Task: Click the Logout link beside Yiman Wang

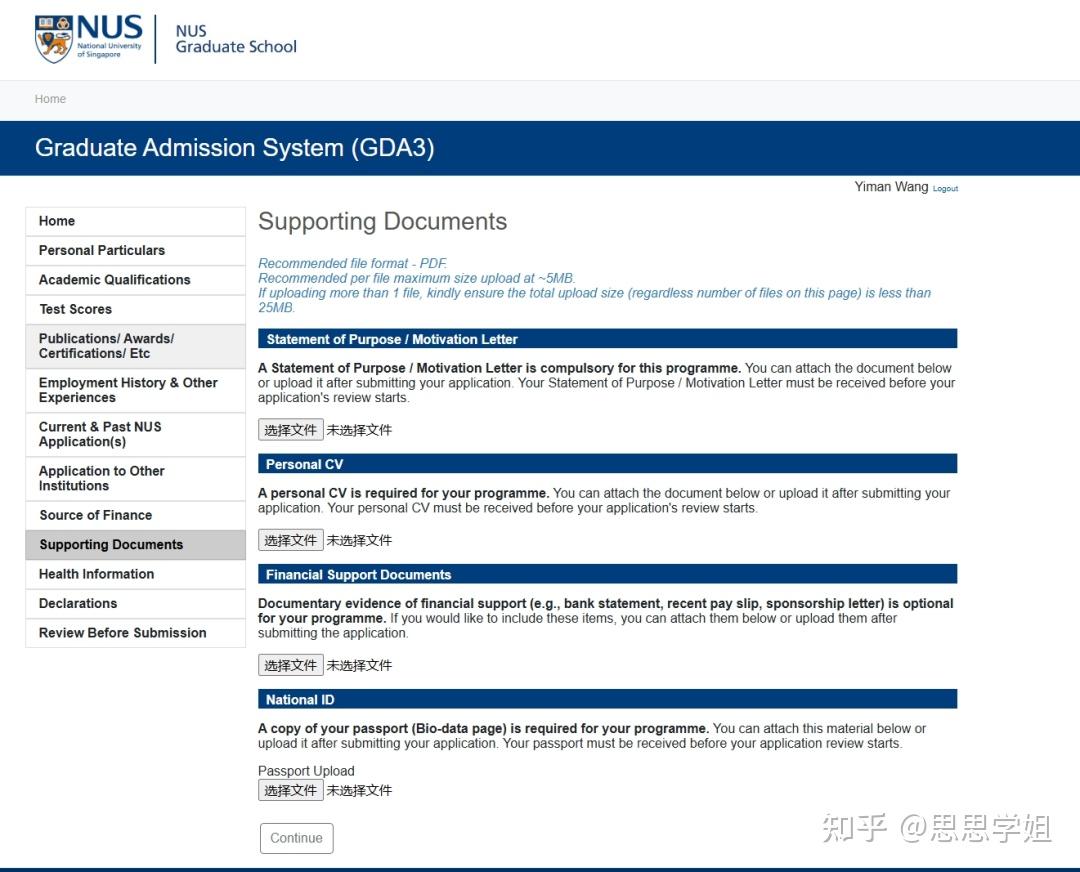Action: point(945,188)
